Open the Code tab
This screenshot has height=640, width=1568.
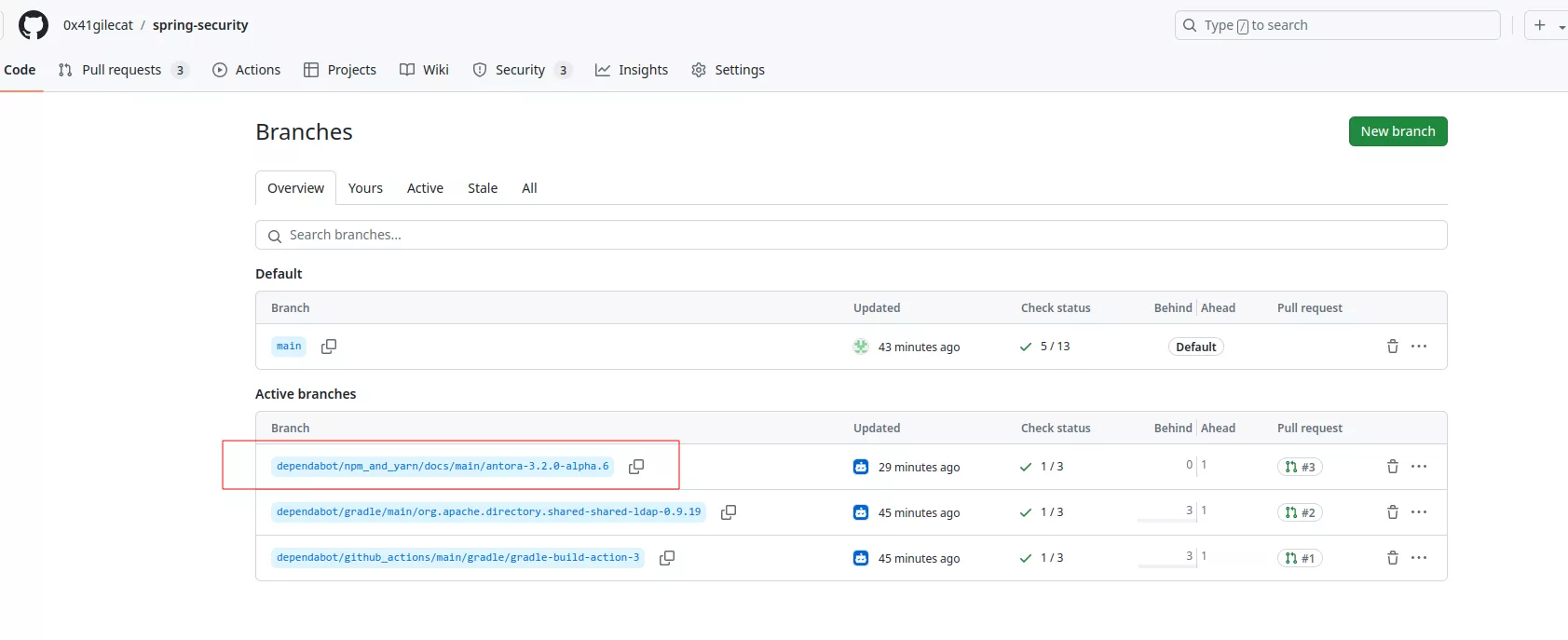[20, 70]
